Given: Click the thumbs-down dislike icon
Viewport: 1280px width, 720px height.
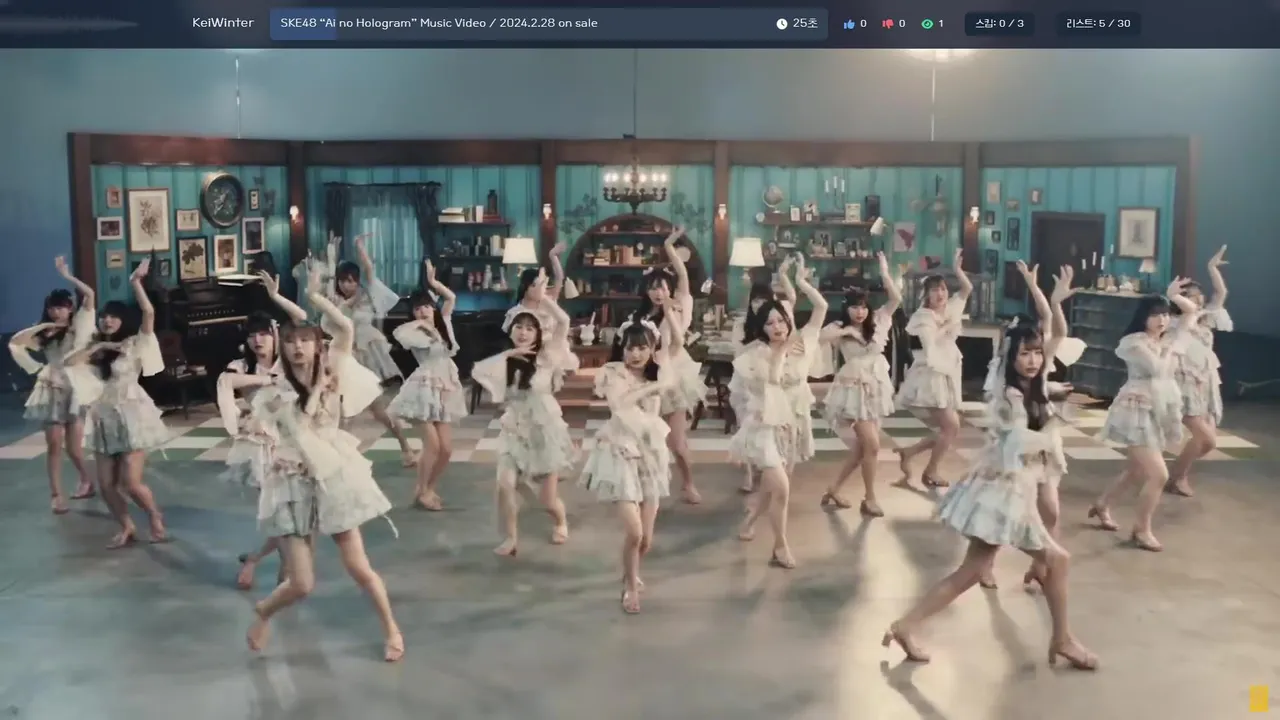Looking at the screenshot, I should coord(887,23).
